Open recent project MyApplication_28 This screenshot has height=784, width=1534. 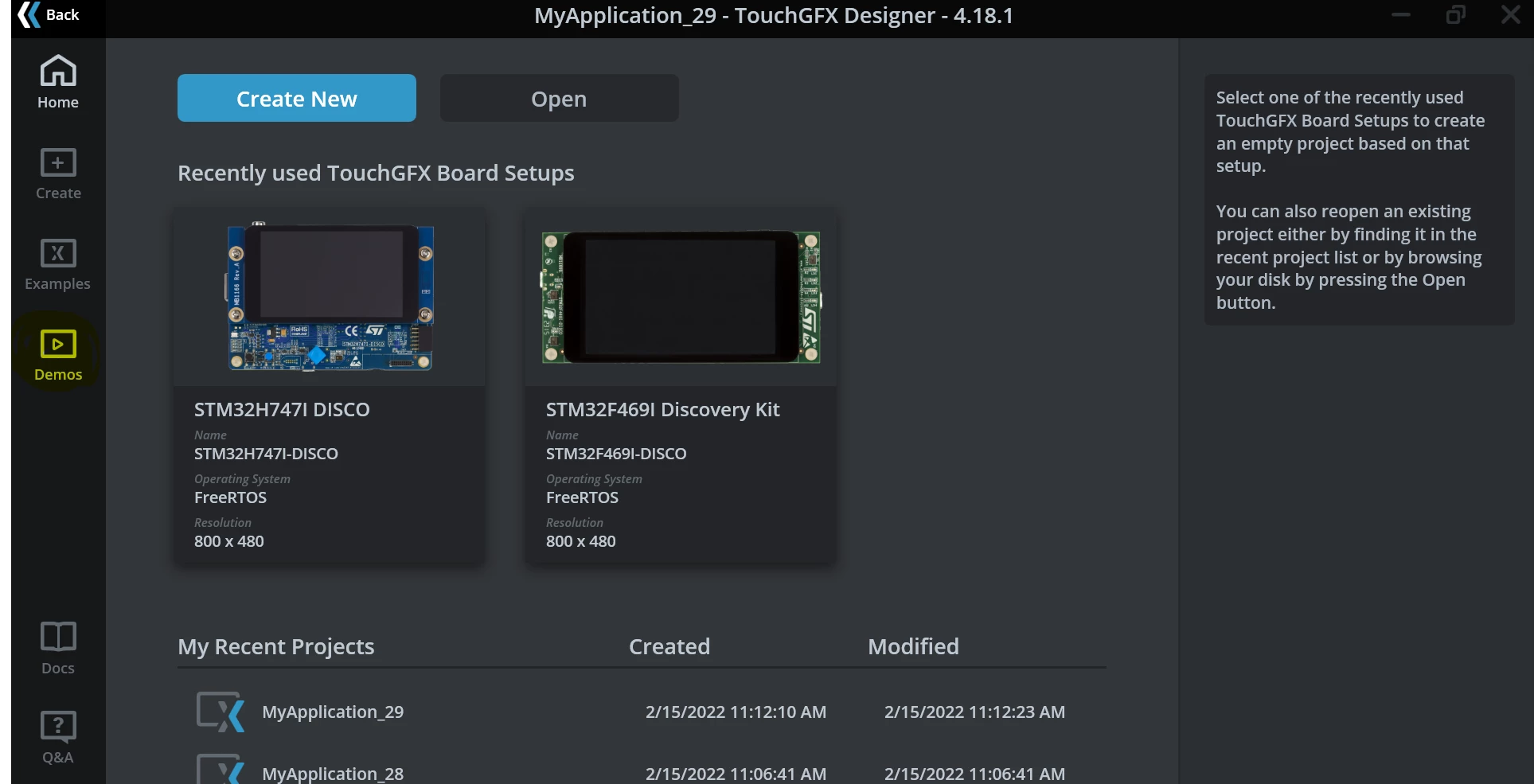tap(333, 773)
